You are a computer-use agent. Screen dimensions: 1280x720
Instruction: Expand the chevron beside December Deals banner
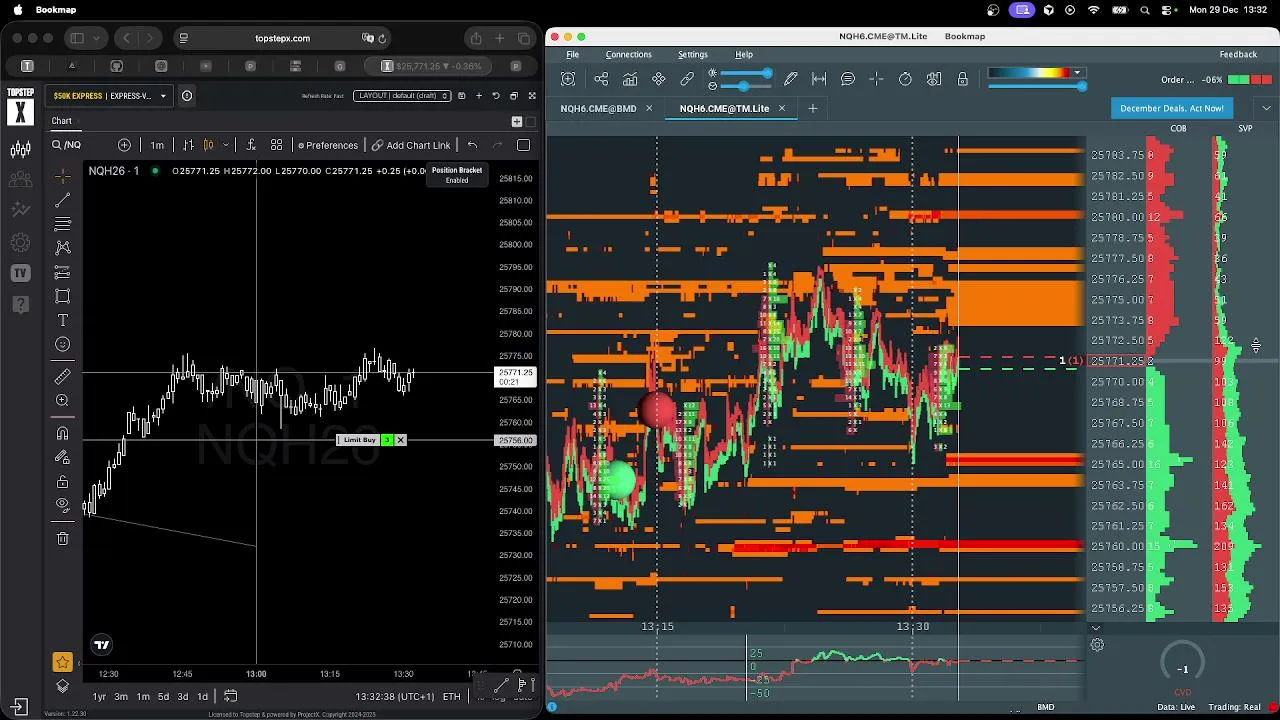[1266, 108]
